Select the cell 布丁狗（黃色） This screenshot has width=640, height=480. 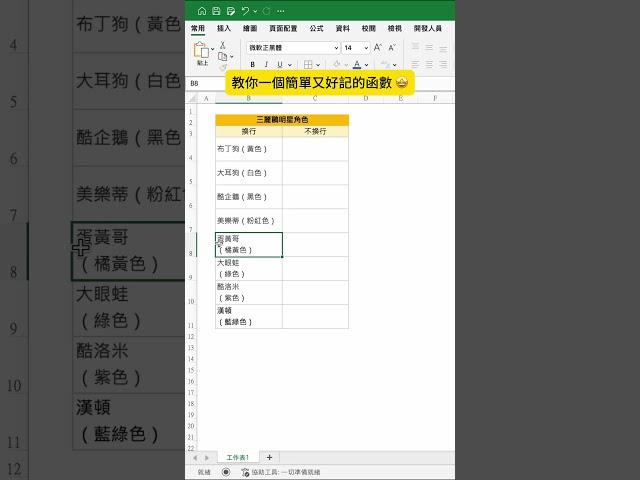249,149
